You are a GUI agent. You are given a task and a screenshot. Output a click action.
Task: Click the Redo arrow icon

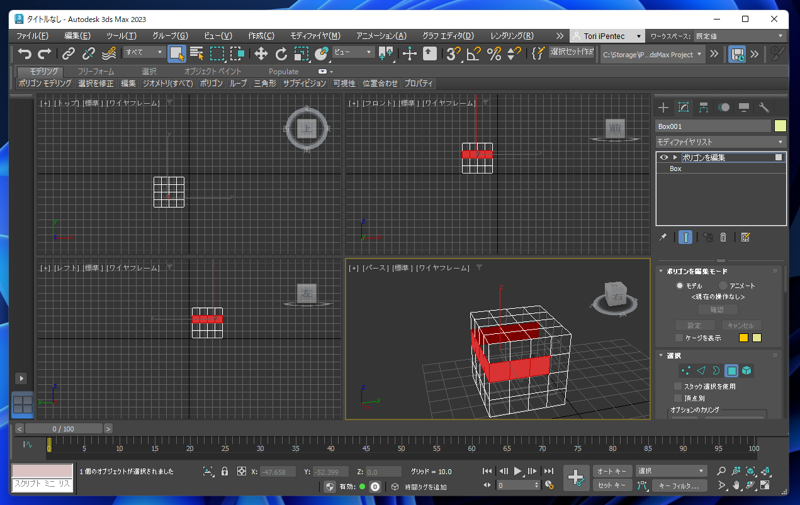[x=45, y=54]
